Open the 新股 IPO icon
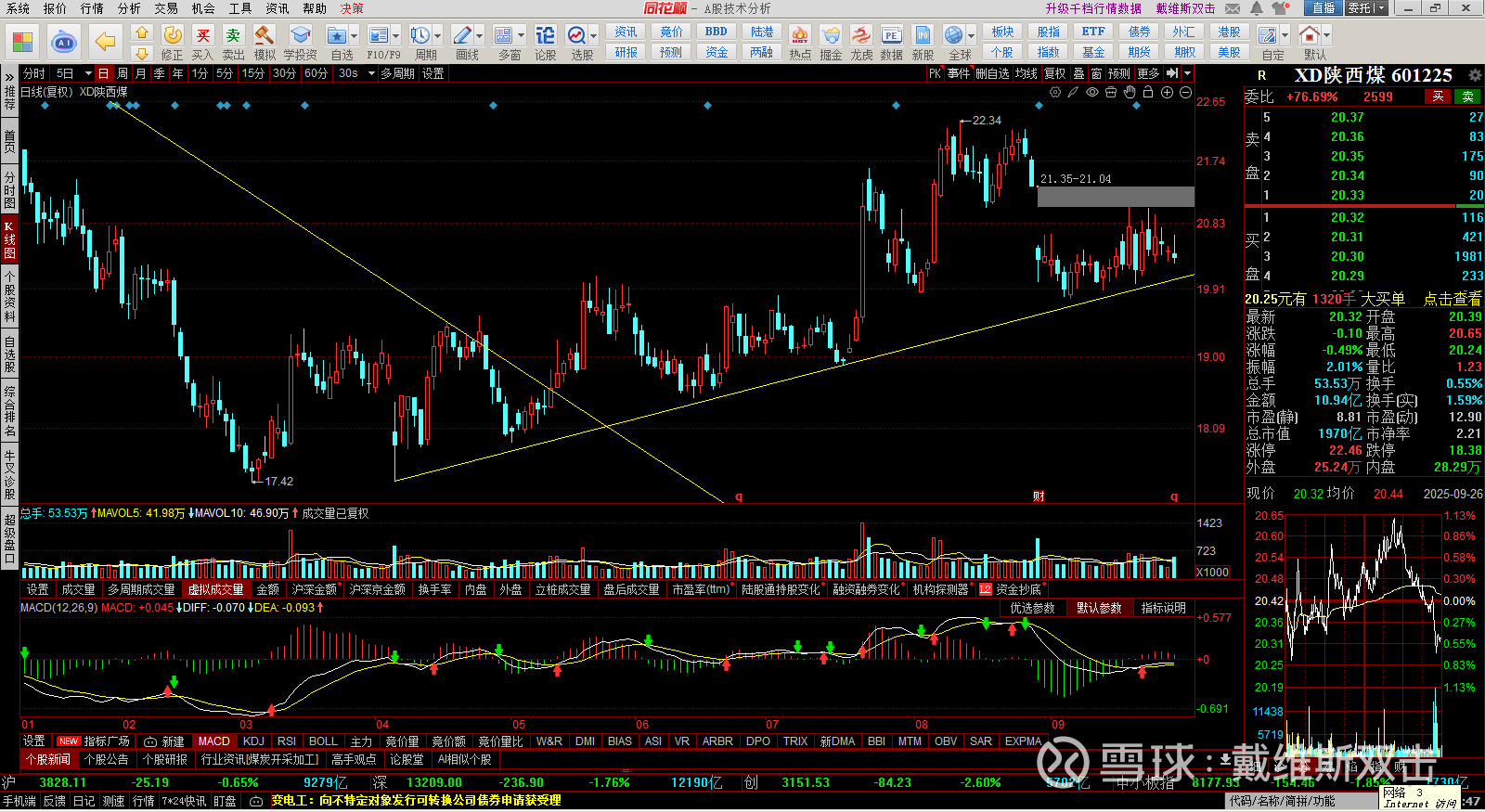This screenshot has height=812, width=1485. [923, 35]
